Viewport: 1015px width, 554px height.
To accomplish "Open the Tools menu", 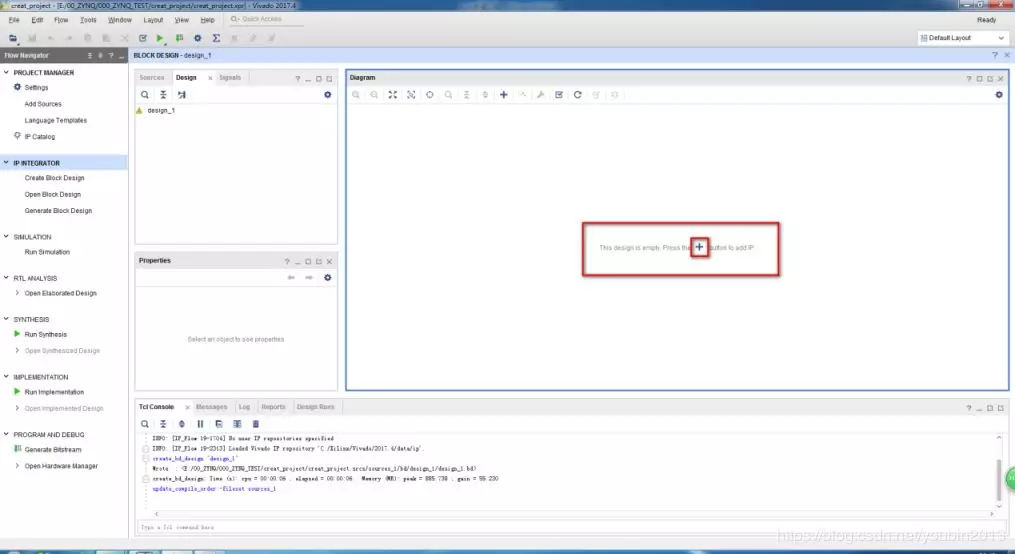I will coord(88,20).
